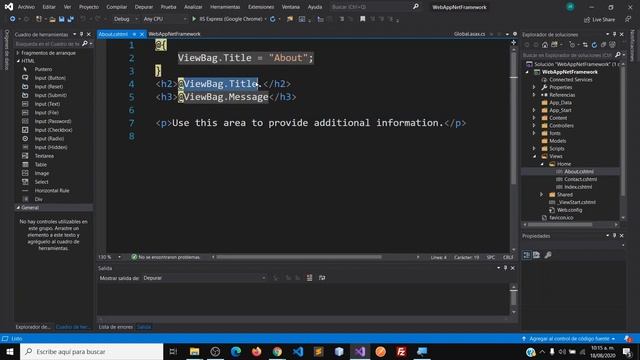The width and height of the screenshot is (640, 360).
Task: Close the About.cshtml editor tab
Action: 142,34
